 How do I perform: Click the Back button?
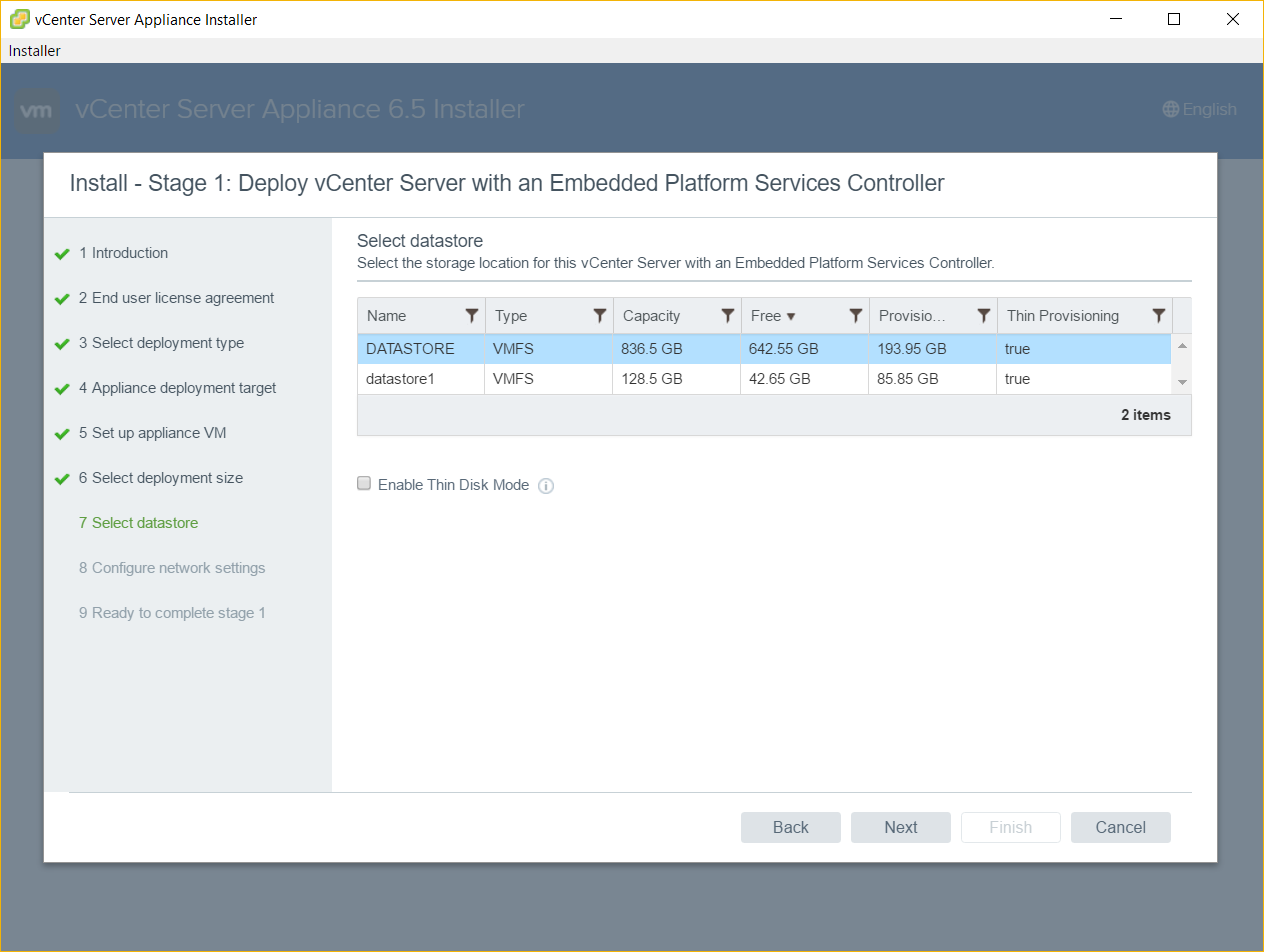pos(791,827)
